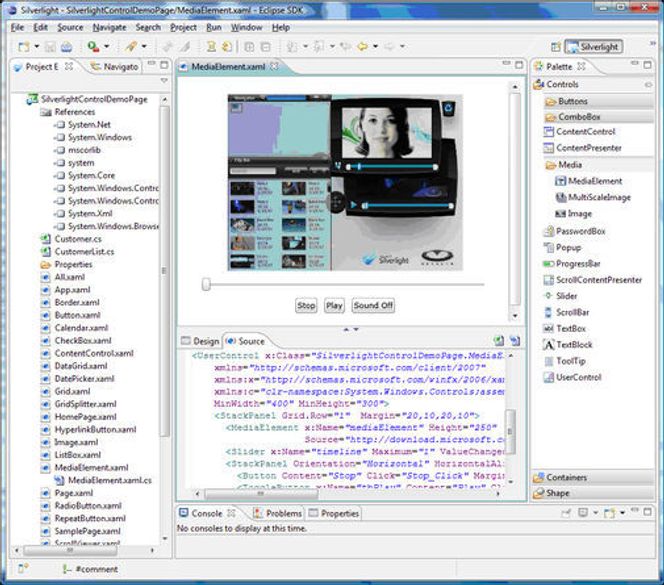Open Project Explorer view menu triangle

coord(164,80)
